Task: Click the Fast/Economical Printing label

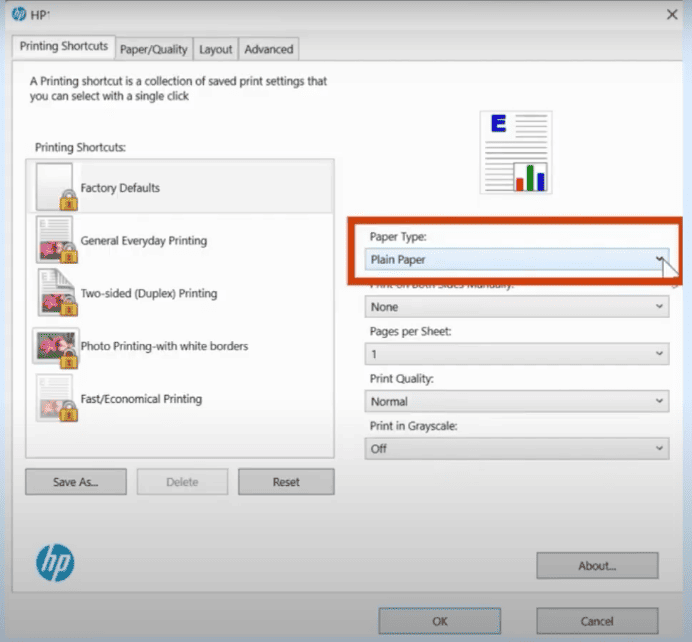Action: coord(141,399)
